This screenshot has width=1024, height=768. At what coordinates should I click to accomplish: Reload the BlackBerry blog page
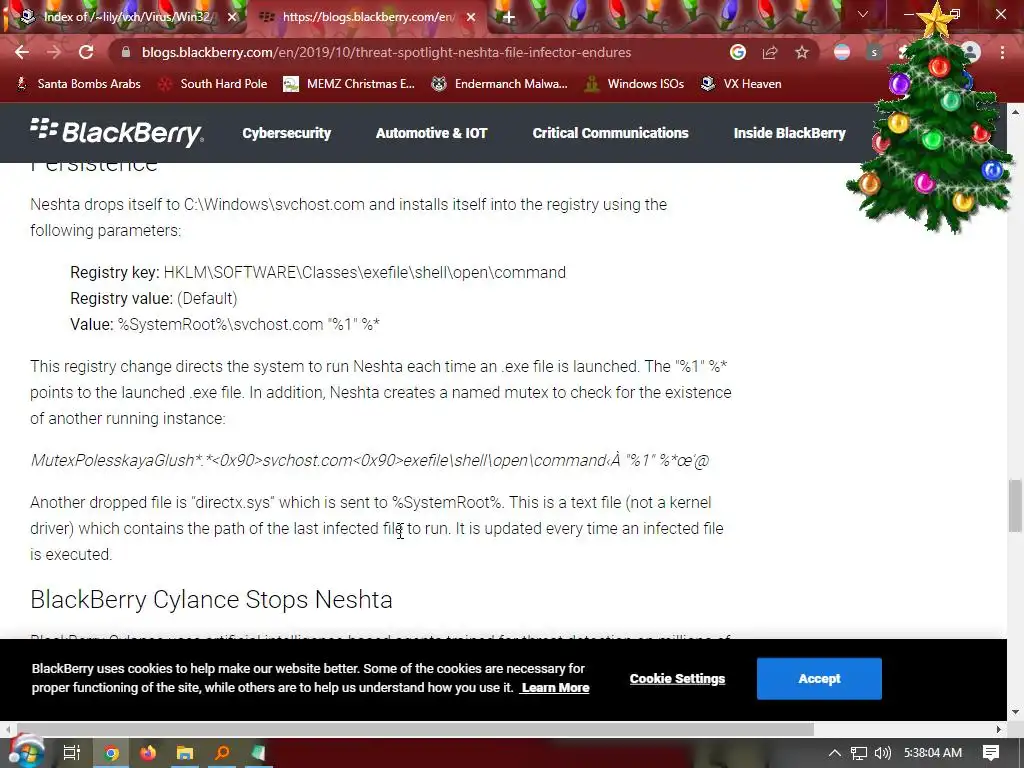pyautogui.click(x=86, y=52)
